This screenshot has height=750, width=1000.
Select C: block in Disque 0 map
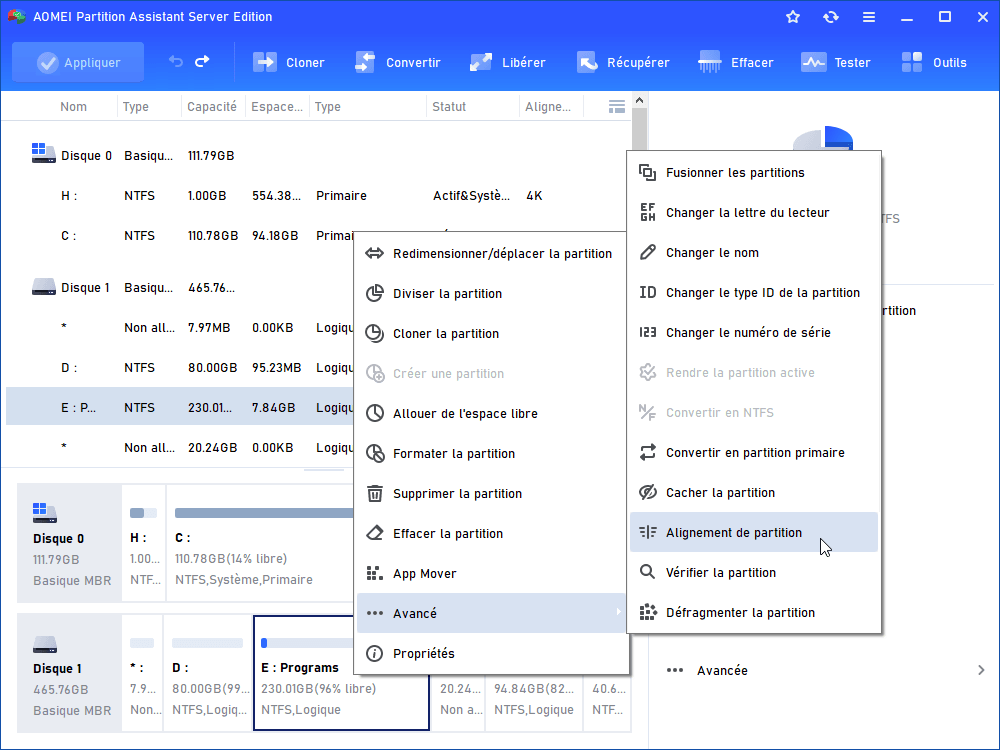pyautogui.click(x=260, y=543)
